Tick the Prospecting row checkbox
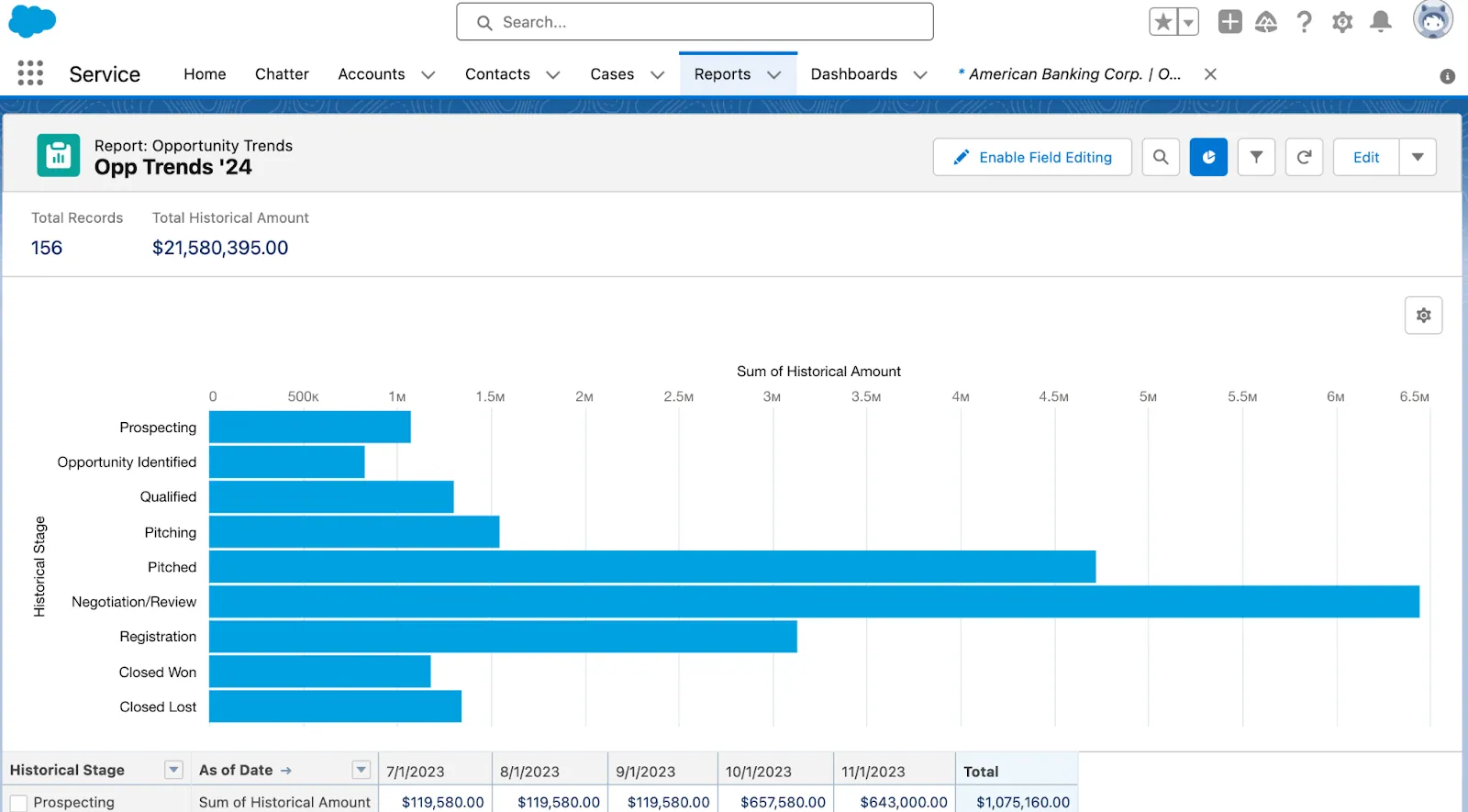This screenshot has width=1468, height=812. click(x=18, y=803)
